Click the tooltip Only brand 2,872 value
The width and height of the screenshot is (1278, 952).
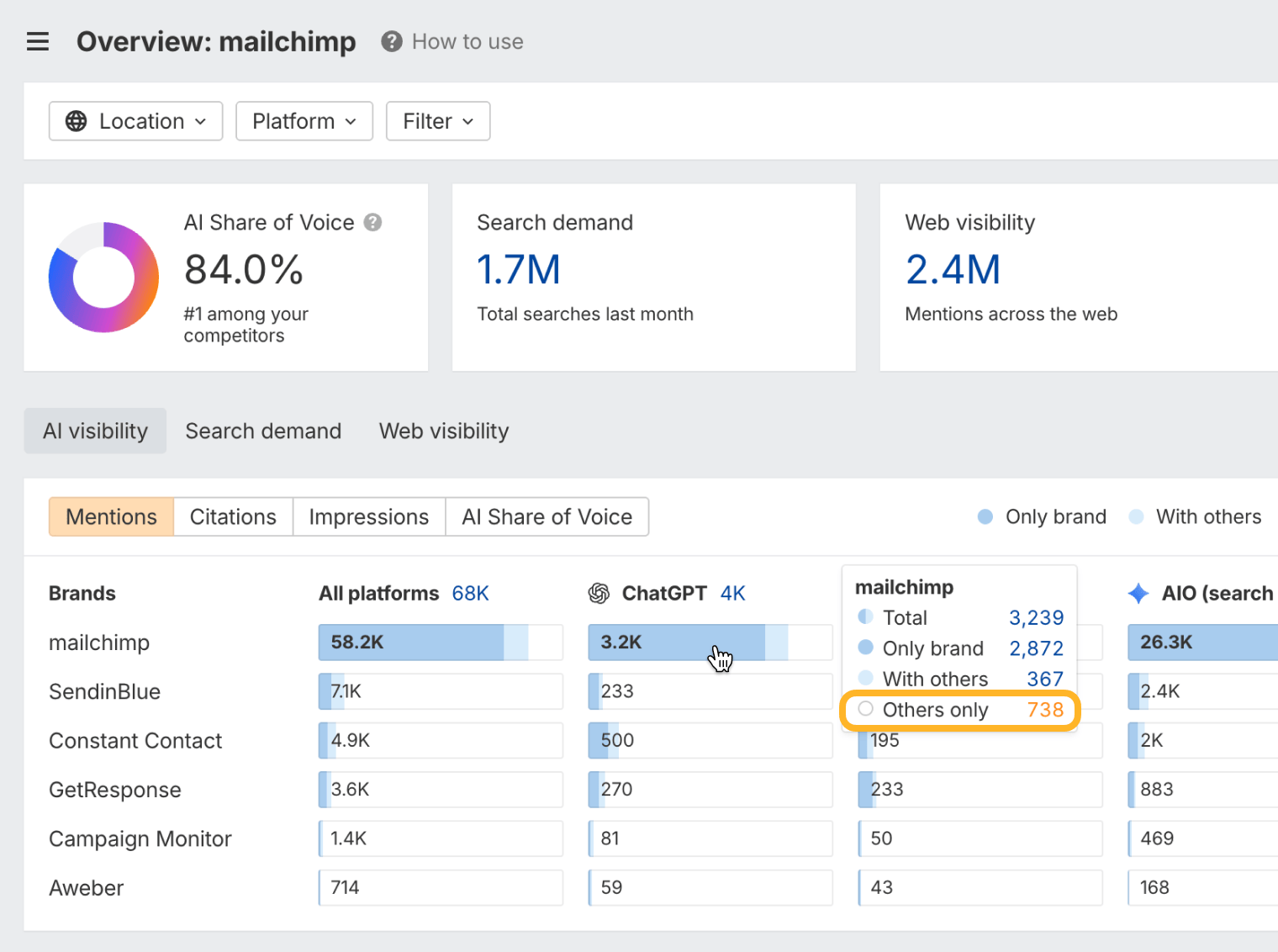(x=1036, y=648)
